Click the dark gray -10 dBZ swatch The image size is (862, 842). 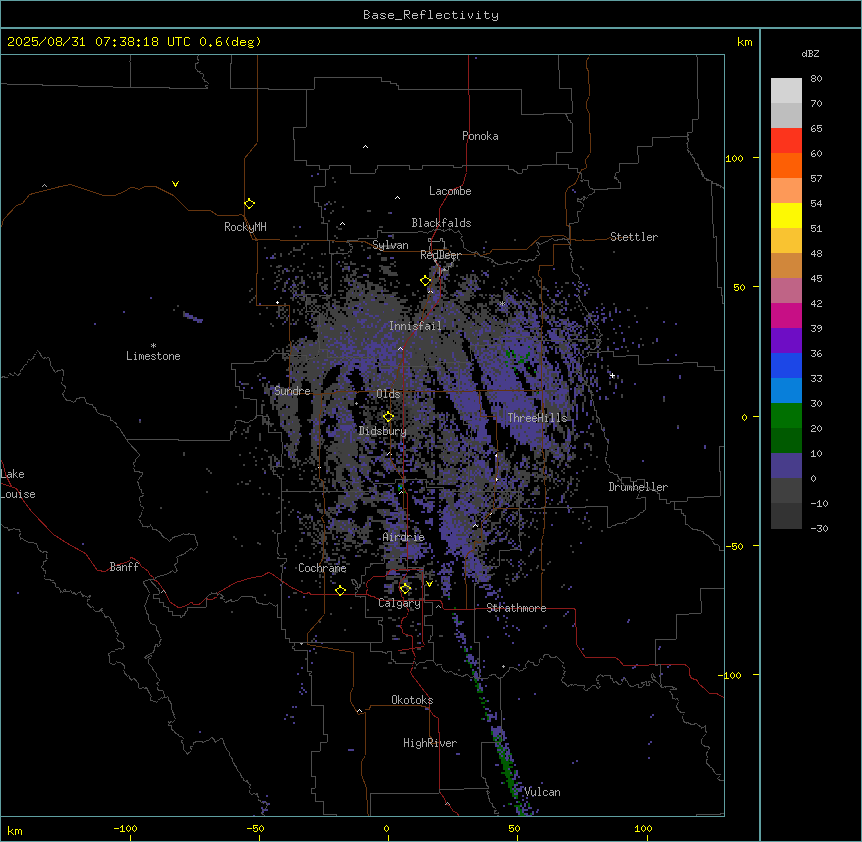click(786, 516)
